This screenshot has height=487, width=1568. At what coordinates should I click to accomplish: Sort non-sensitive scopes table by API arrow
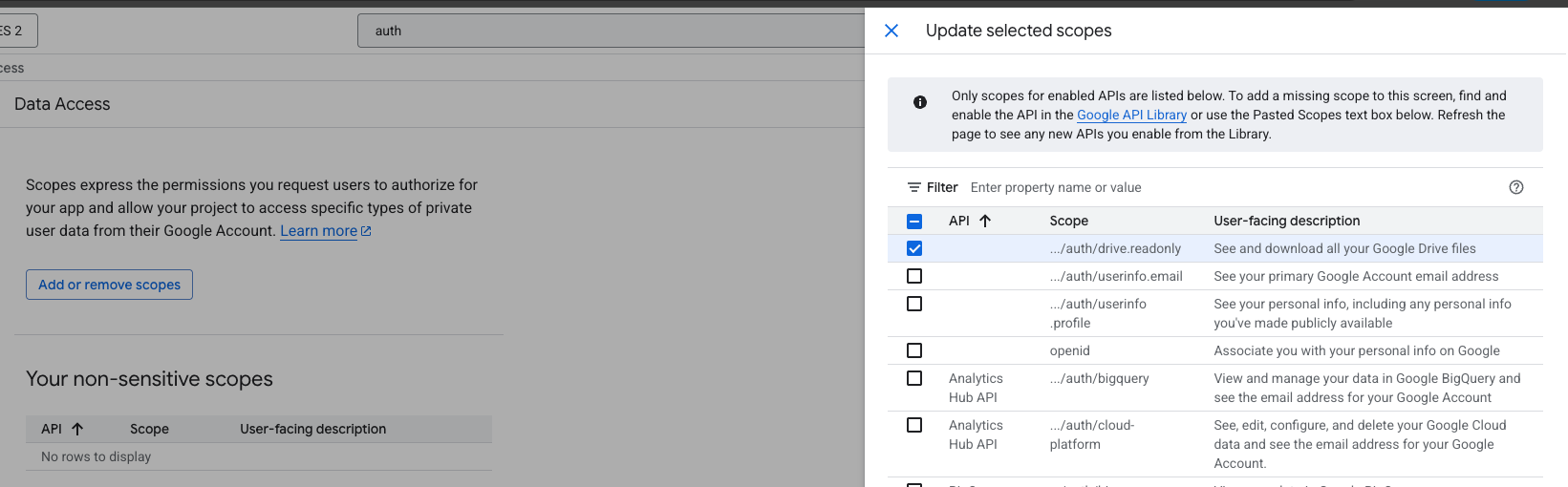[77, 429]
